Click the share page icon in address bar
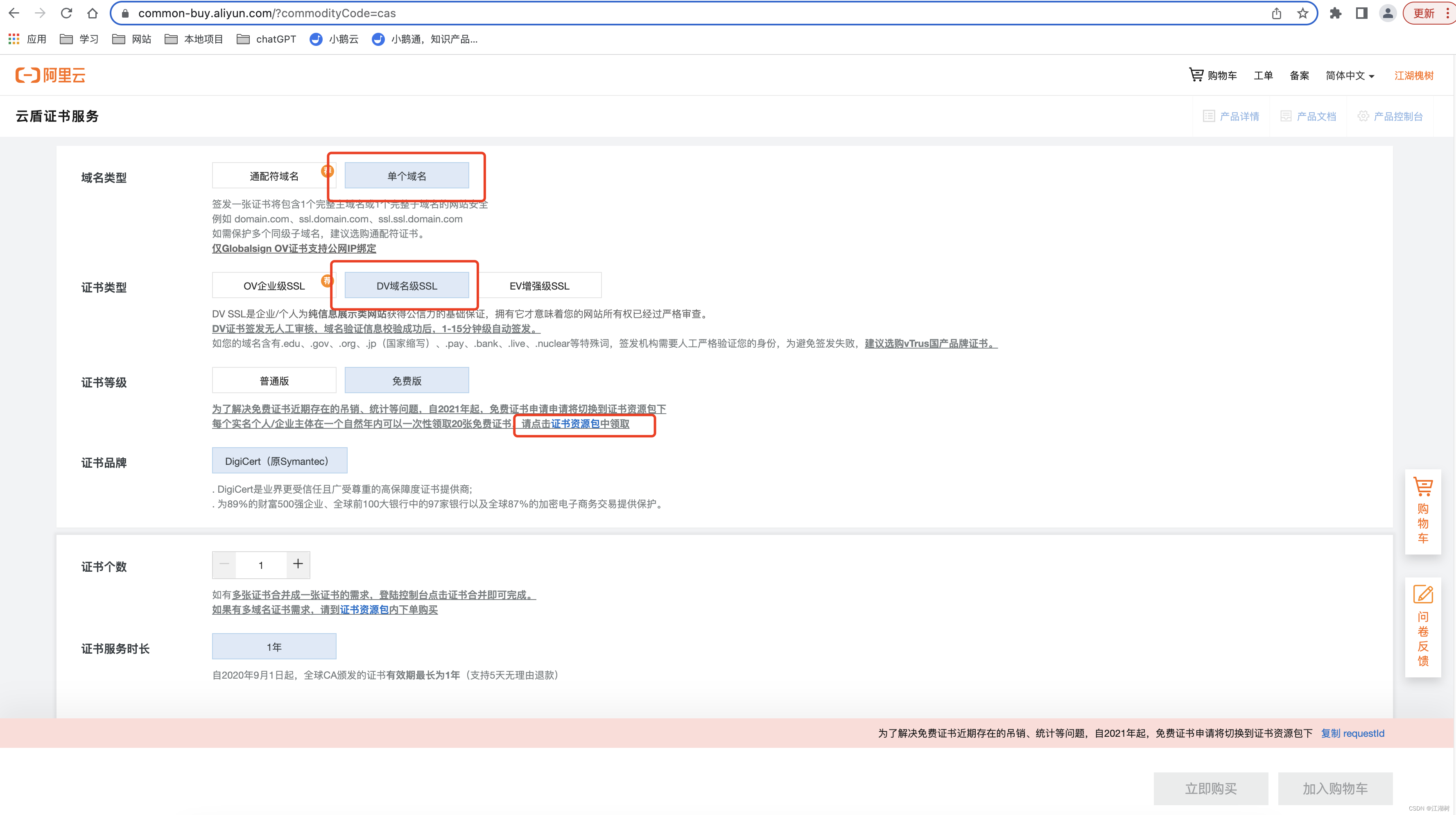This screenshot has width=1456, height=815. [x=1276, y=13]
